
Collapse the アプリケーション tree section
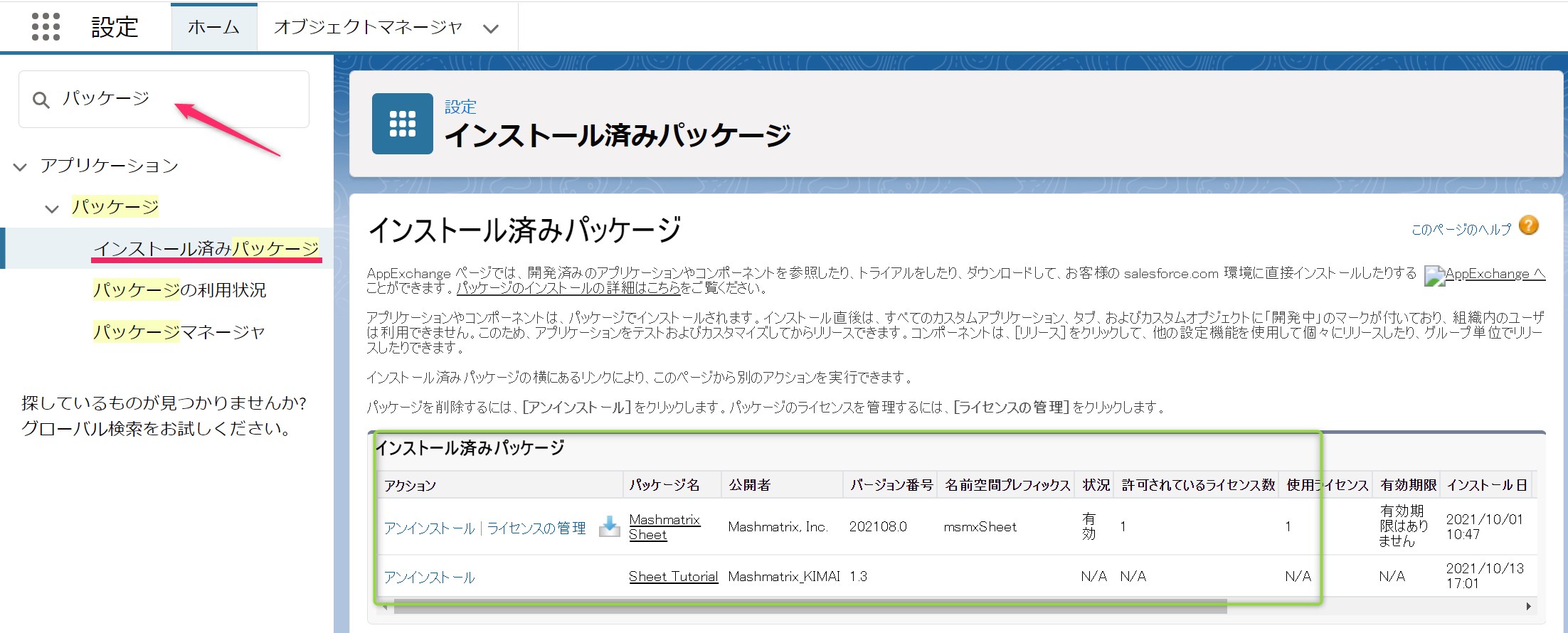[x=20, y=167]
